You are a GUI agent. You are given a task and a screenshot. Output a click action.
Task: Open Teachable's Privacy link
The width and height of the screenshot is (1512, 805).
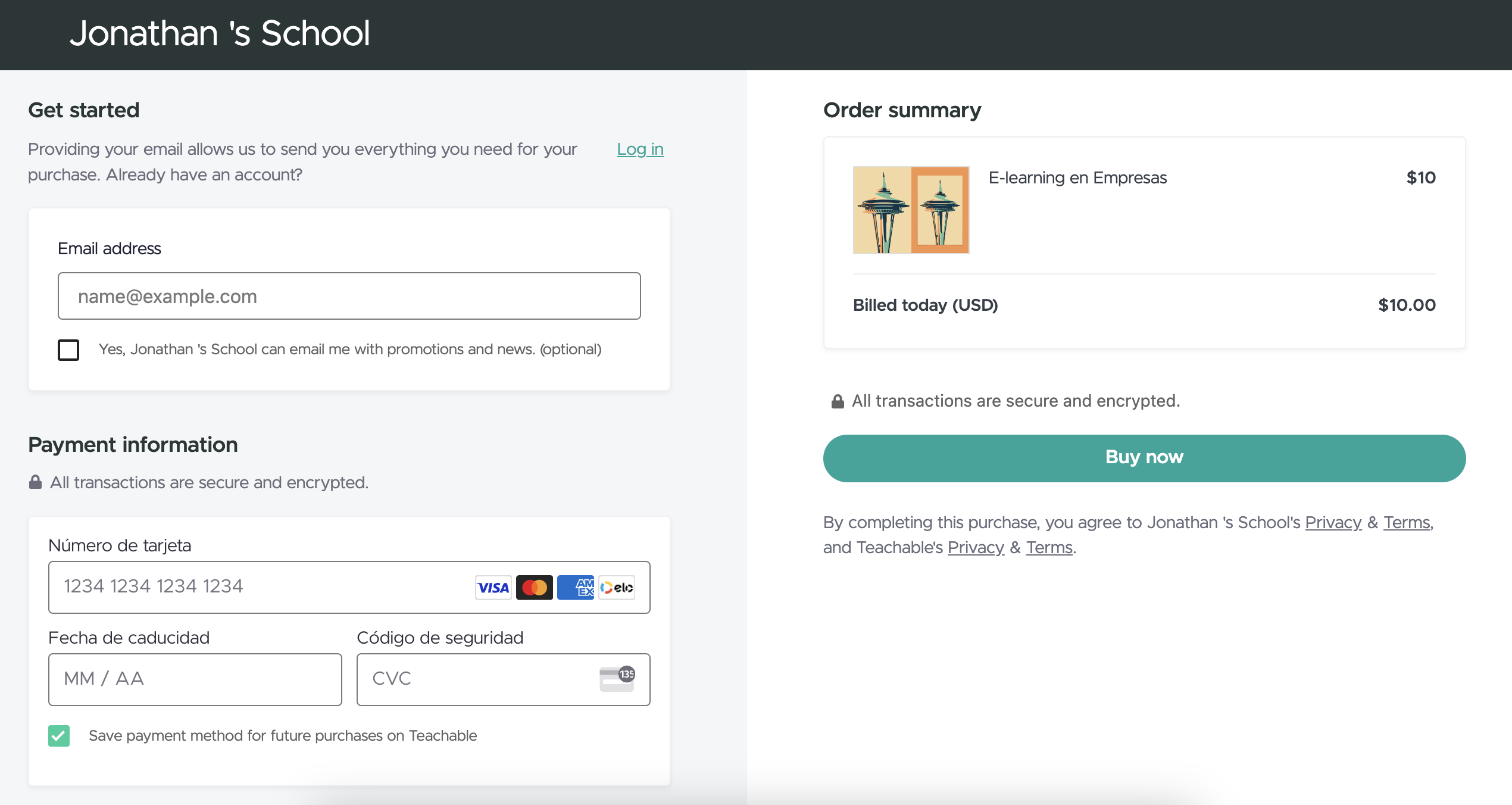tap(976, 547)
